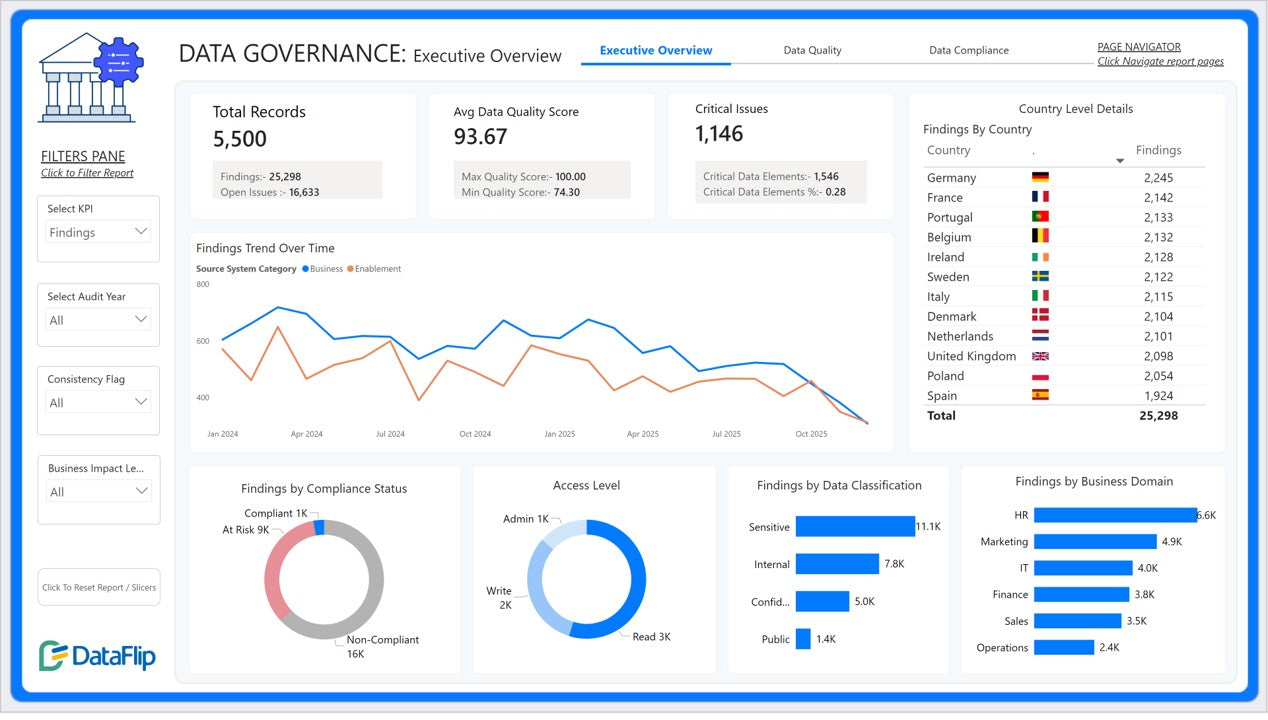Click the Spain flag icon
1268x720 pixels.
tap(1040, 396)
